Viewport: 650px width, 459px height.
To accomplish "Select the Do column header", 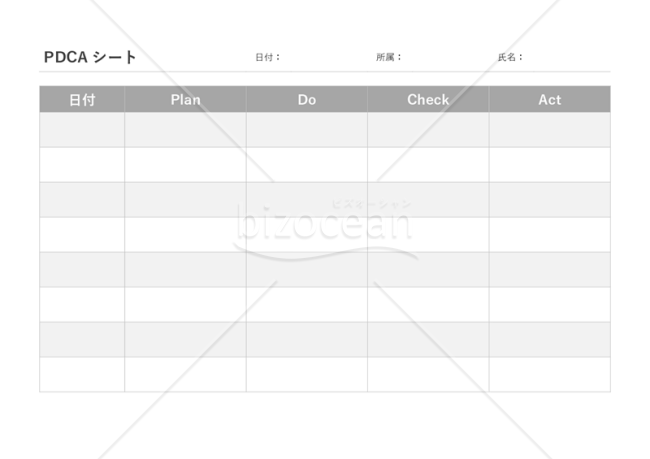I will (307, 100).
